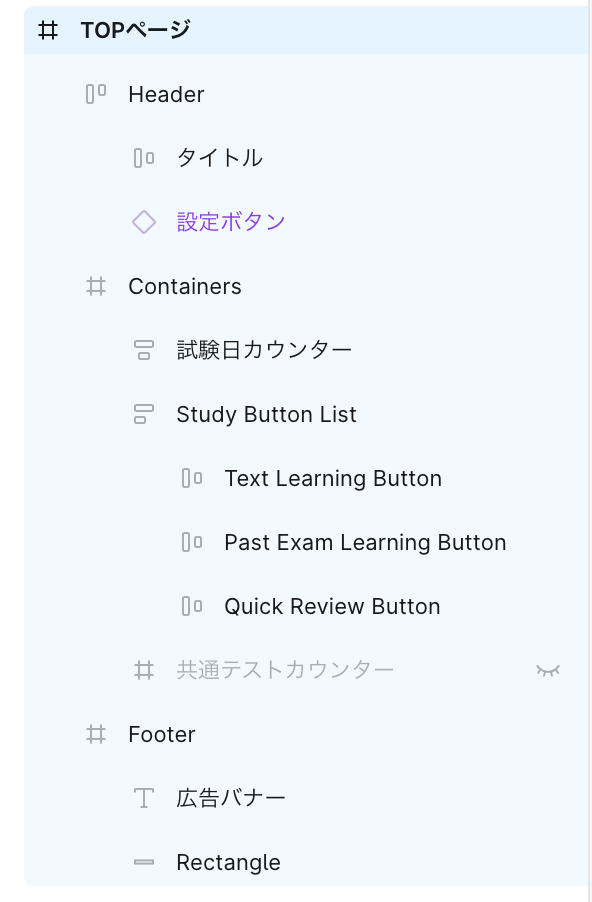This screenshot has width=592, height=902.
Task: Click the frame icon beside TOPページ
Action: 48,30
